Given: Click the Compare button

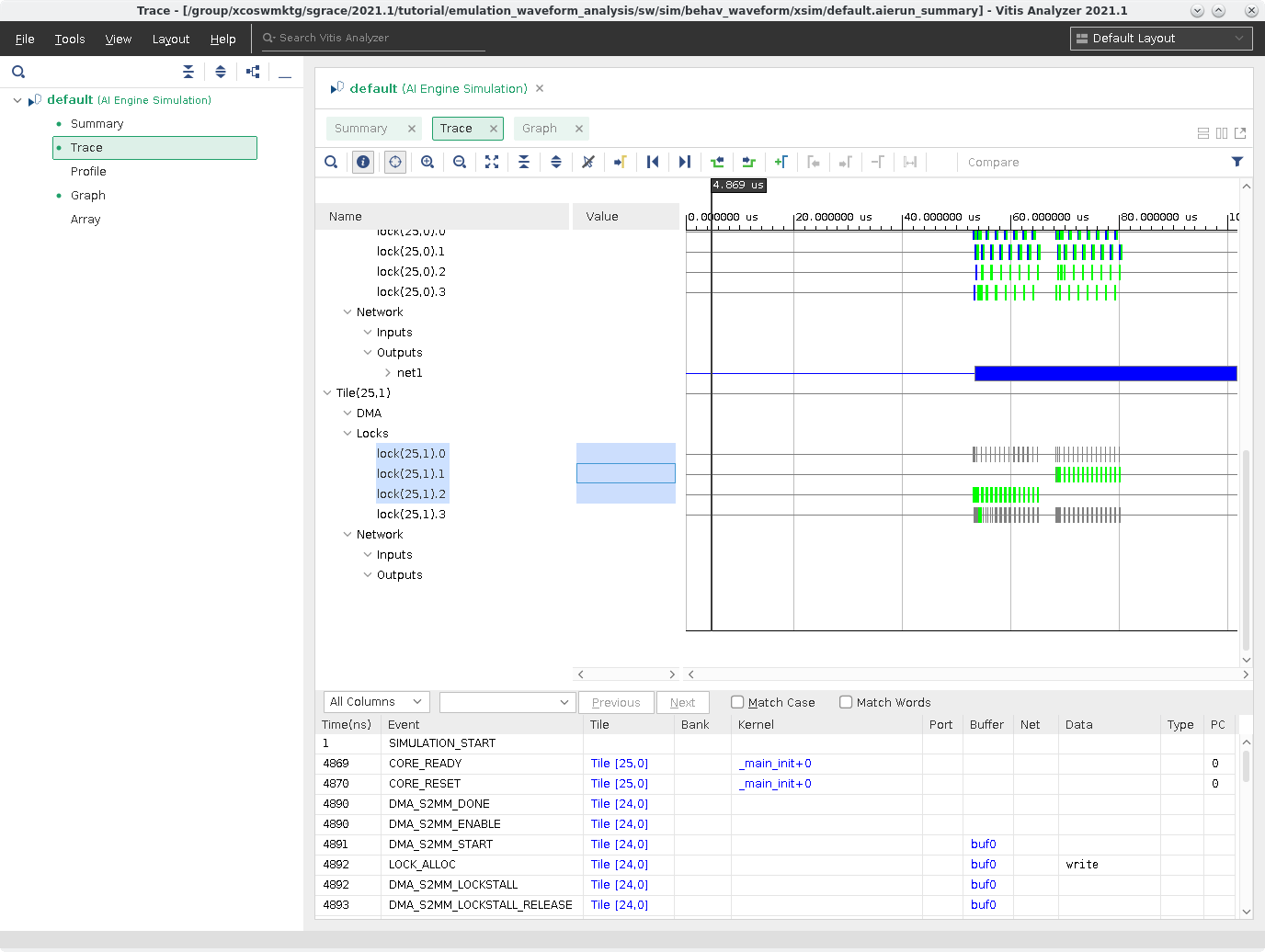Looking at the screenshot, I should pos(994,163).
